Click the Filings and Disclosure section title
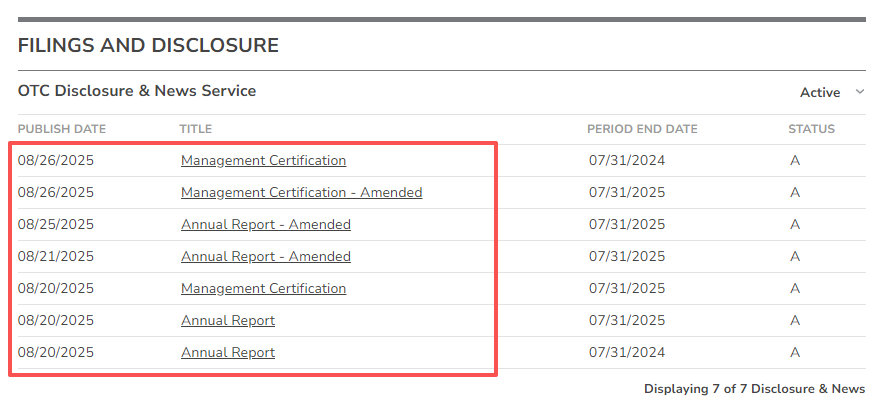 pyautogui.click(x=148, y=45)
